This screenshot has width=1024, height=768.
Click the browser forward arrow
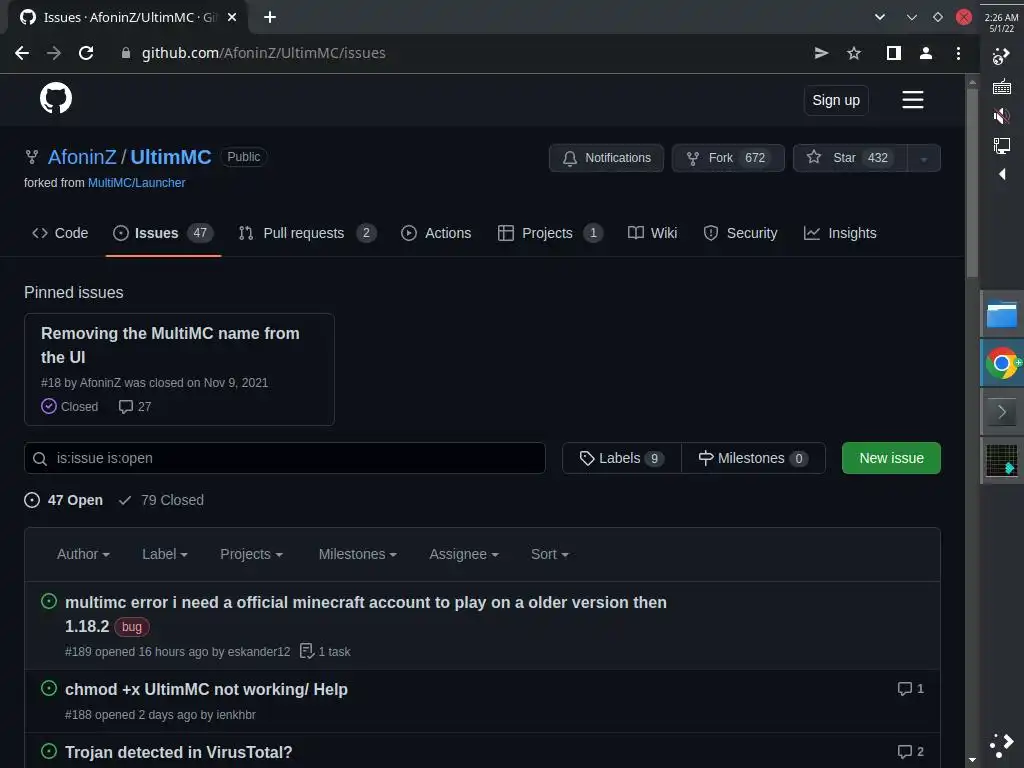pyautogui.click(x=54, y=53)
